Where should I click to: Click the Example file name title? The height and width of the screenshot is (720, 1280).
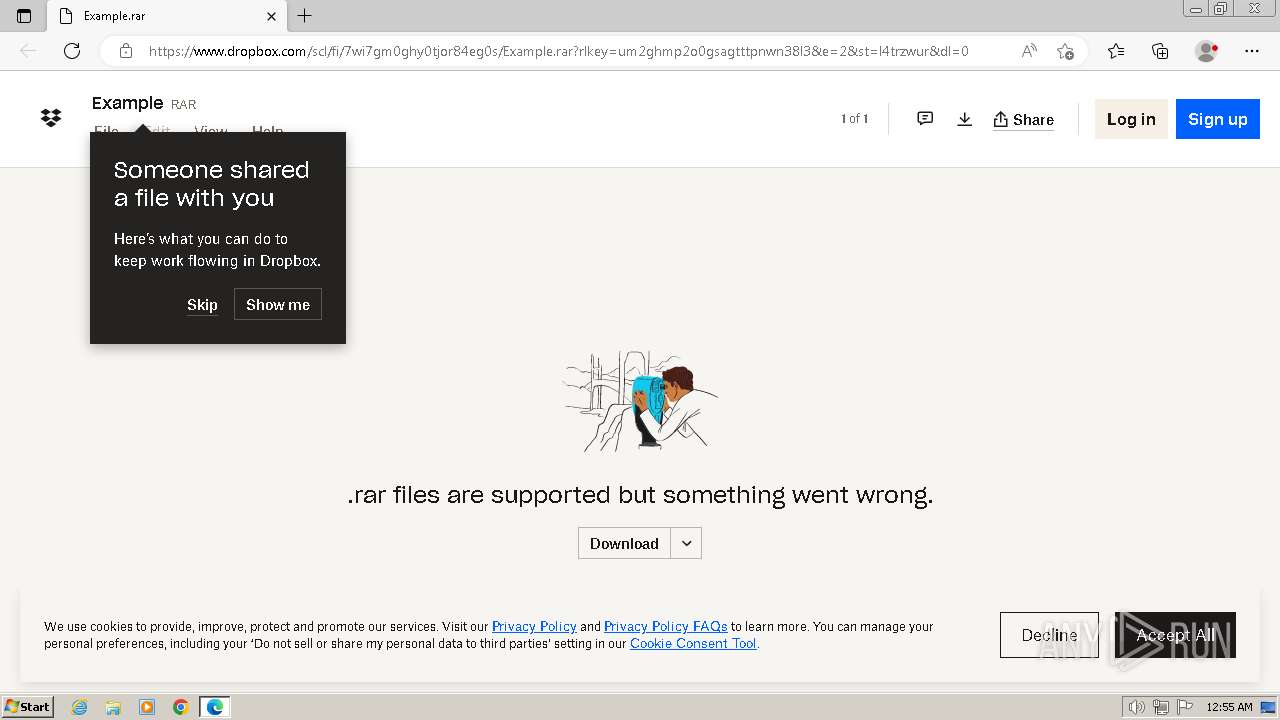coord(127,103)
